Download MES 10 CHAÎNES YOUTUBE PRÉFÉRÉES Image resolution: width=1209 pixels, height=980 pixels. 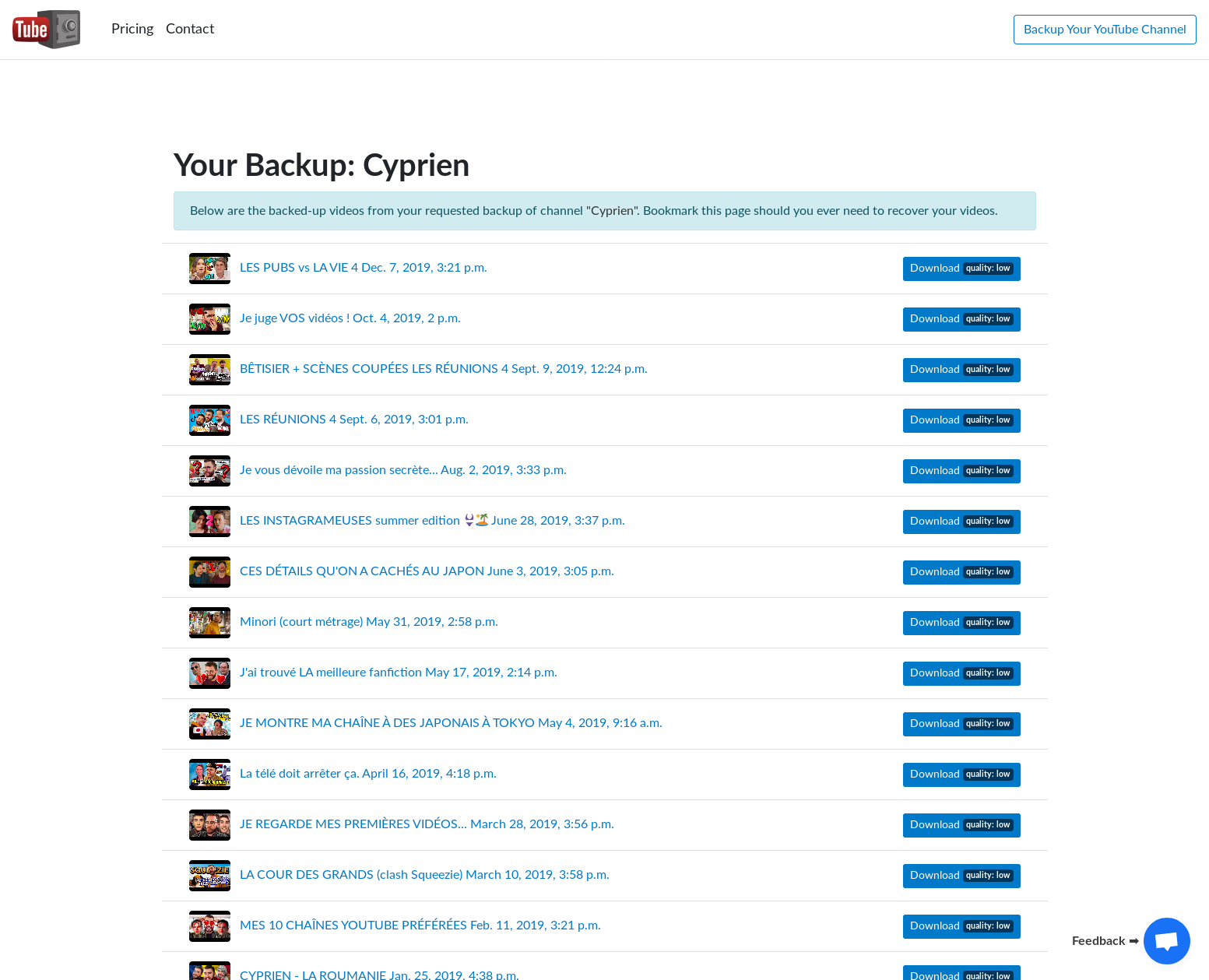click(x=961, y=926)
